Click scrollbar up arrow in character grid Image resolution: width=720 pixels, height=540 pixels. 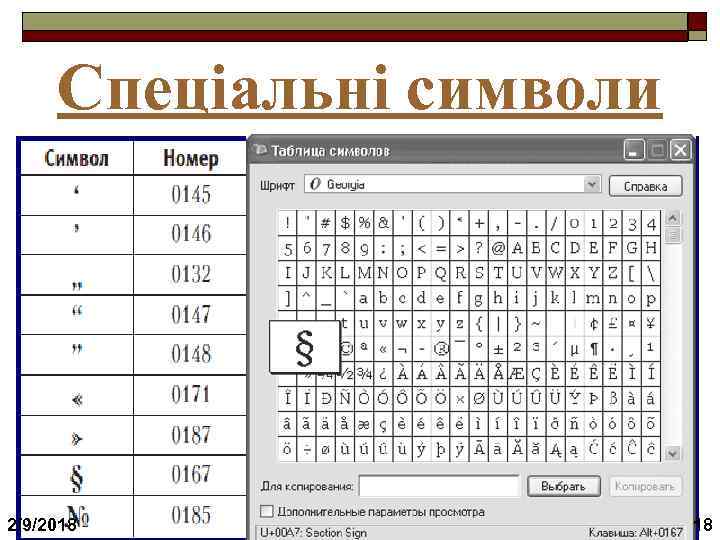pos(672,218)
